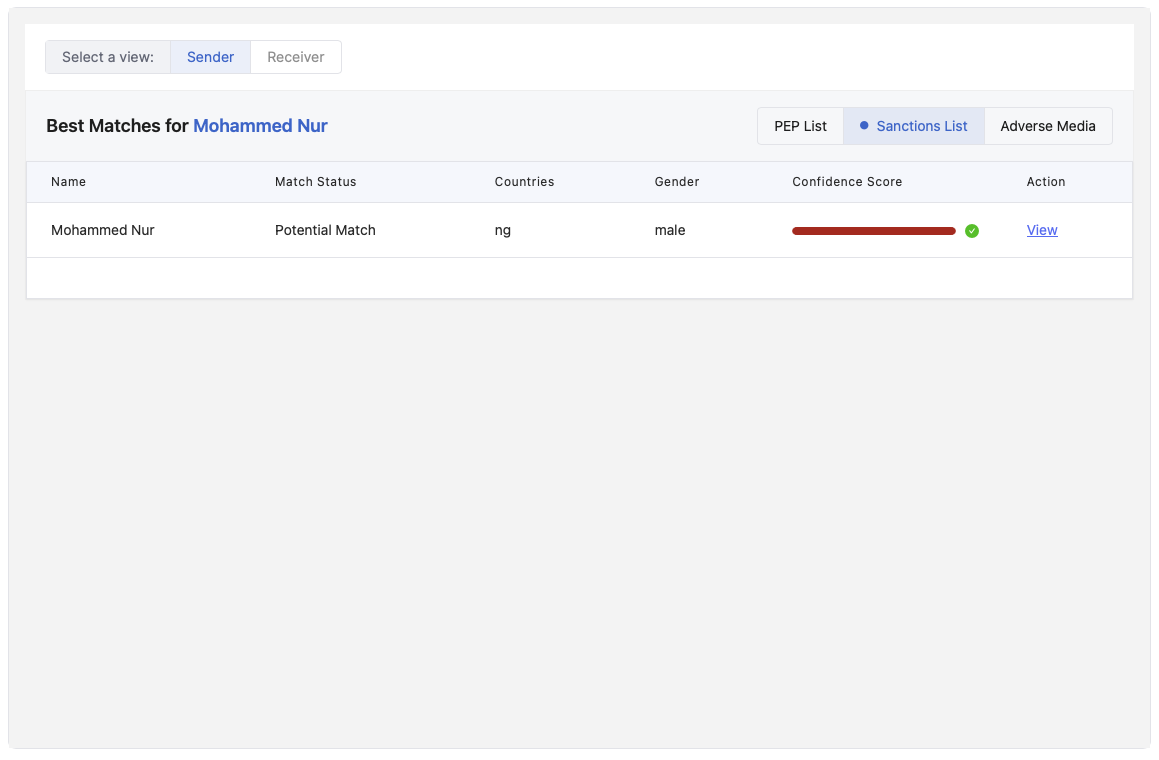The height and width of the screenshot is (760, 1159).
Task: Click the male gender cell
Action: pos(670,230)
